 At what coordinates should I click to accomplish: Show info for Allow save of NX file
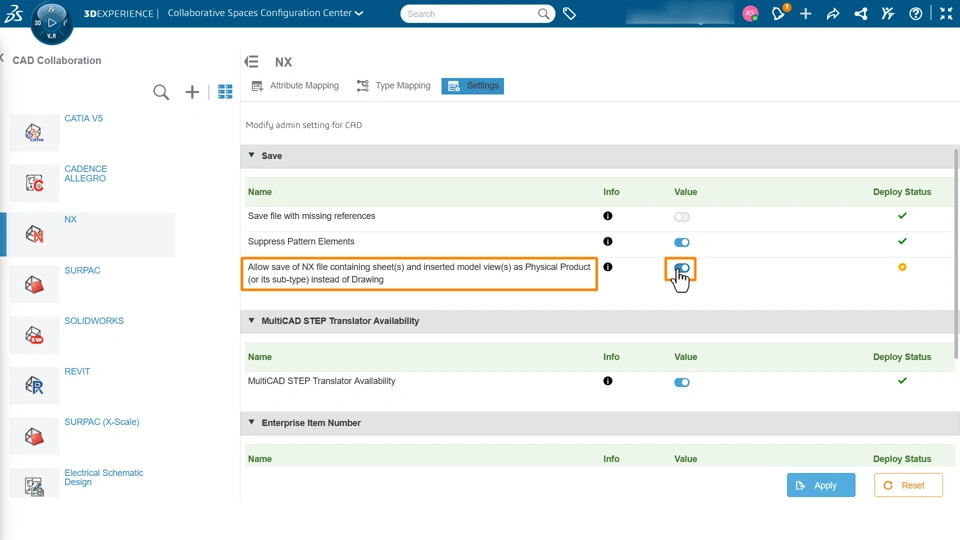(607, 267)
